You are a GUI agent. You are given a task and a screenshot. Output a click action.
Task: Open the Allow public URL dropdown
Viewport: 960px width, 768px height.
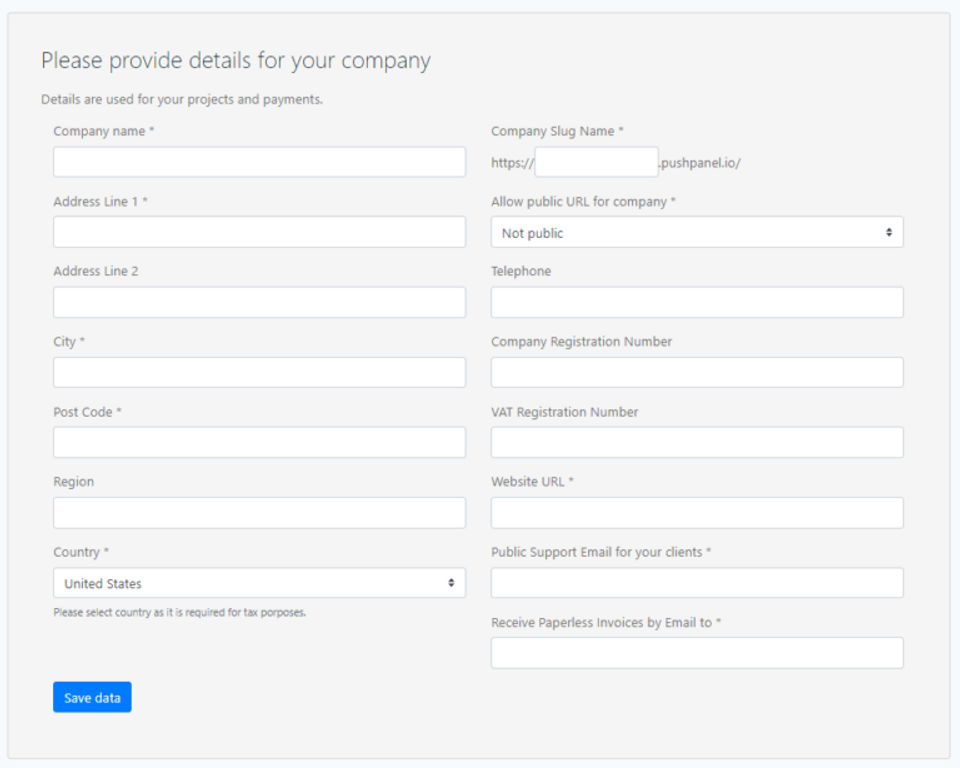click(697, 232)
